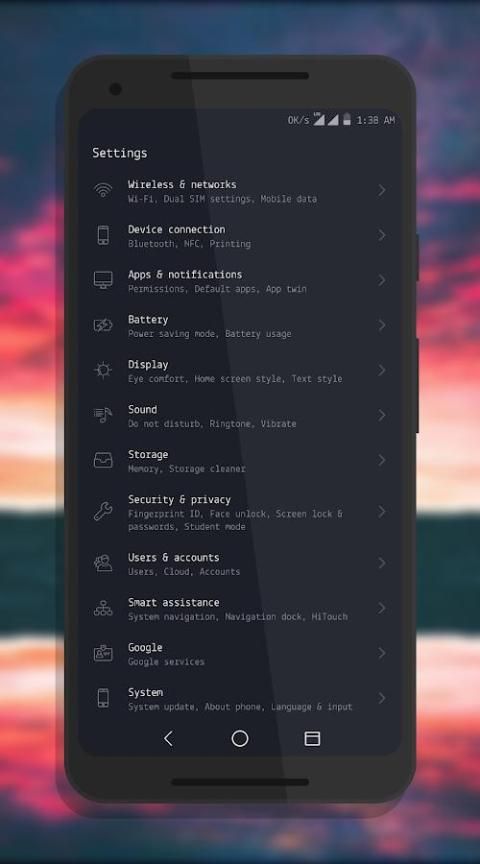This screenshot has width=480, height=864.
Task: Tap the Back navigation button
Action: pos(169,738)
